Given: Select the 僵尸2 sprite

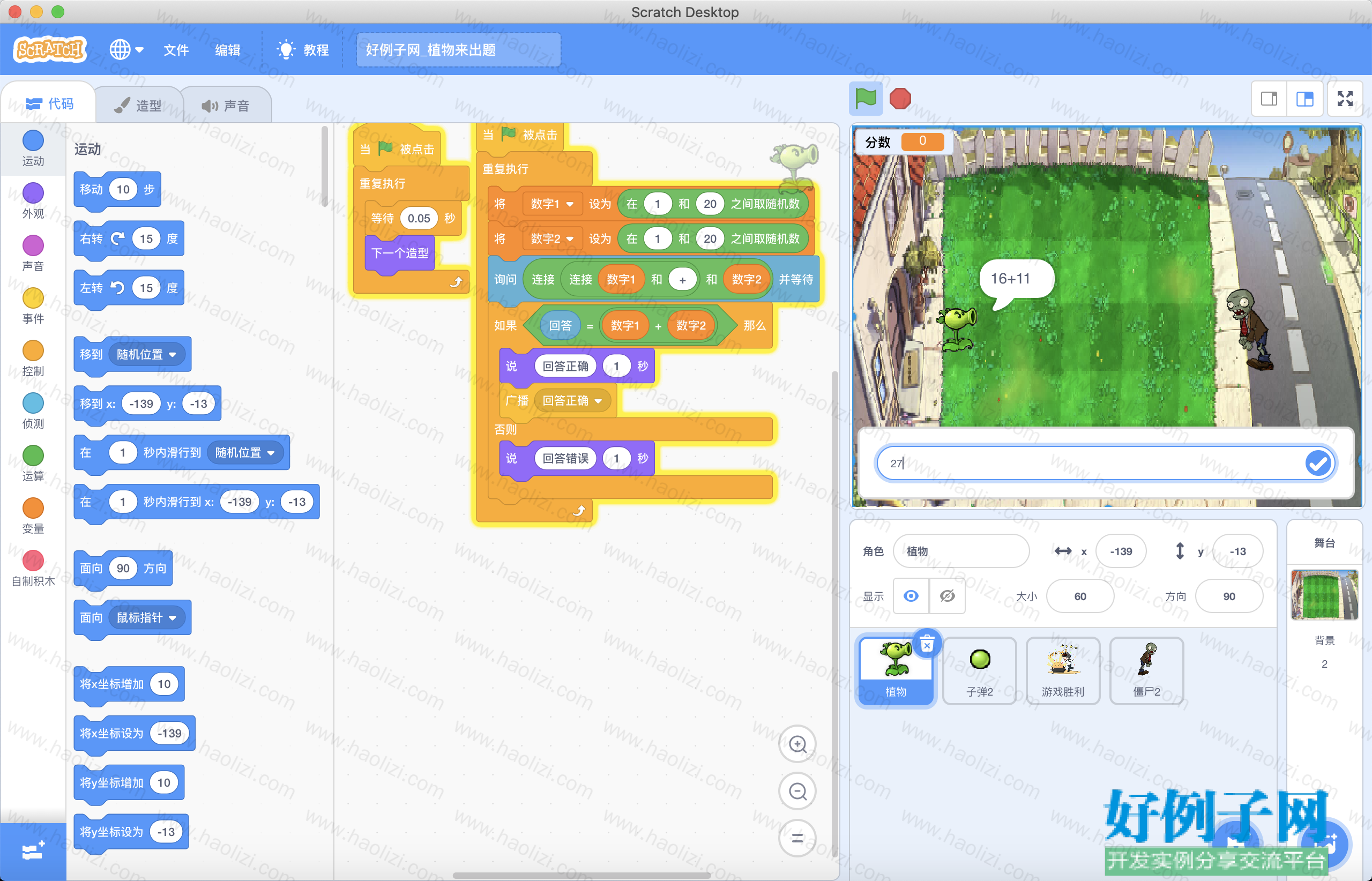Looking at the screenshot, I should pos(1146,670).
